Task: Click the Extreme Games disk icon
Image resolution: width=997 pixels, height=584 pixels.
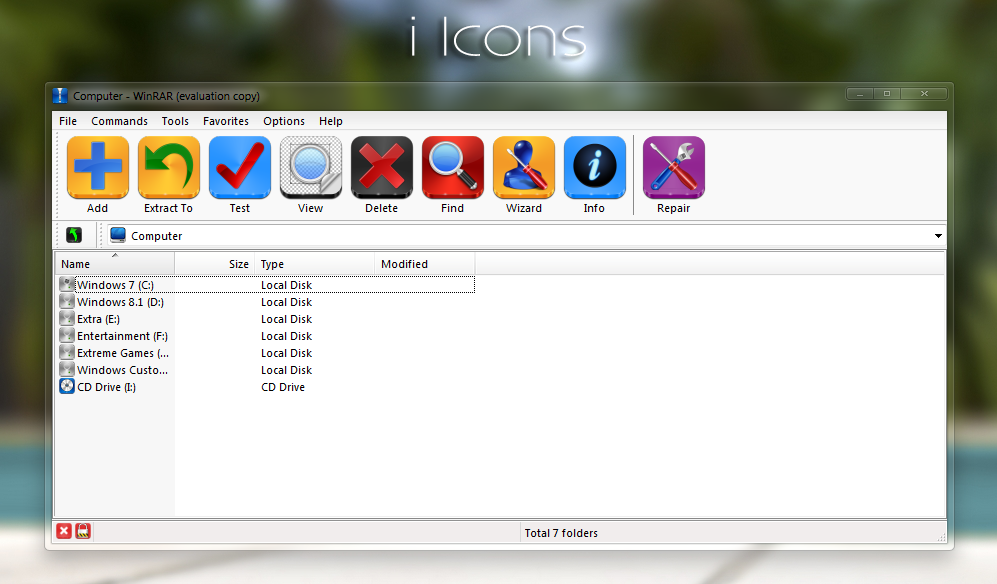Action: click(x=67, y=352)
